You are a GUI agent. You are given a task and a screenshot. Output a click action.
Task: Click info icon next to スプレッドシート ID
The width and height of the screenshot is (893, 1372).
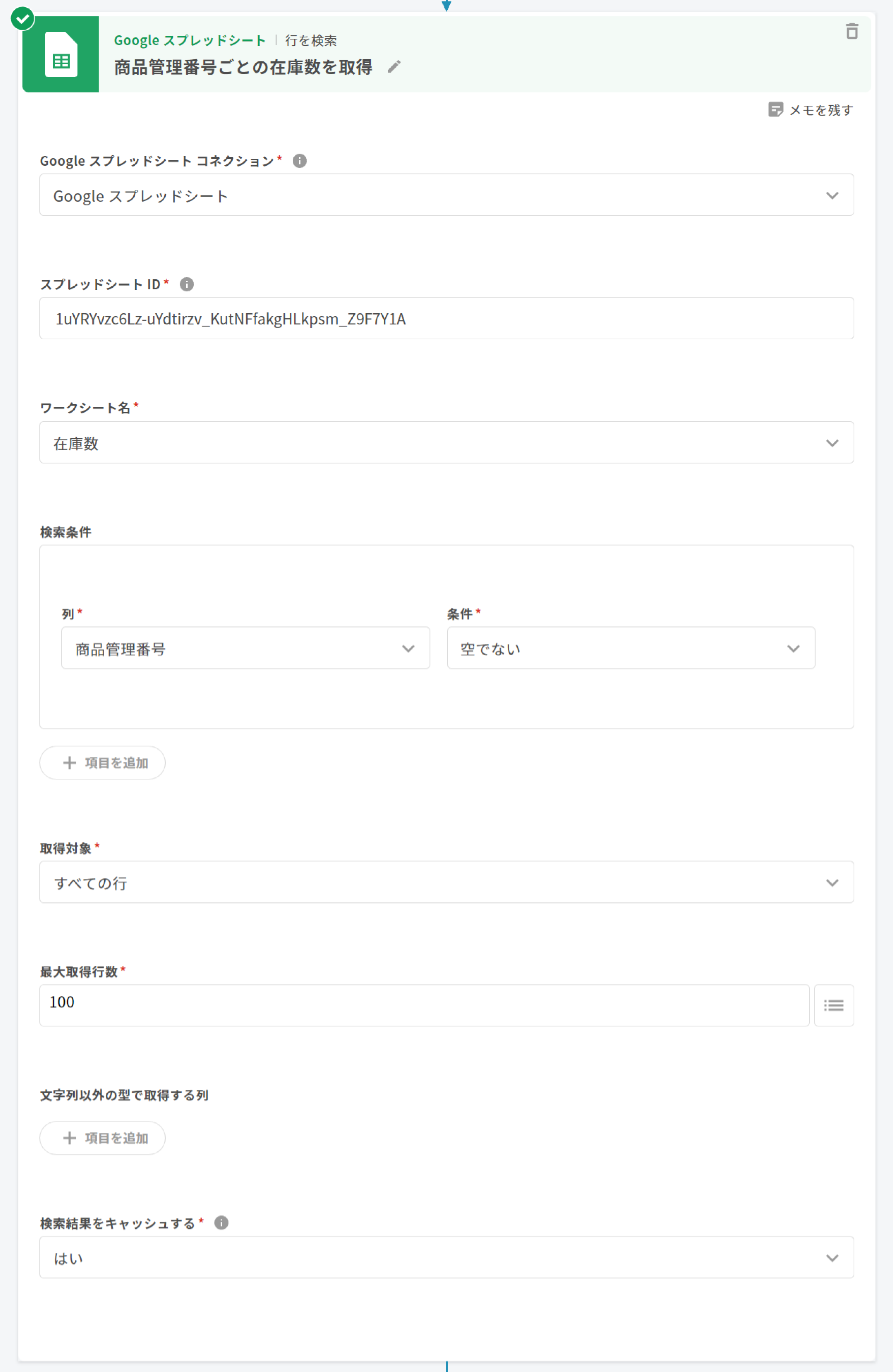(187, 284)
